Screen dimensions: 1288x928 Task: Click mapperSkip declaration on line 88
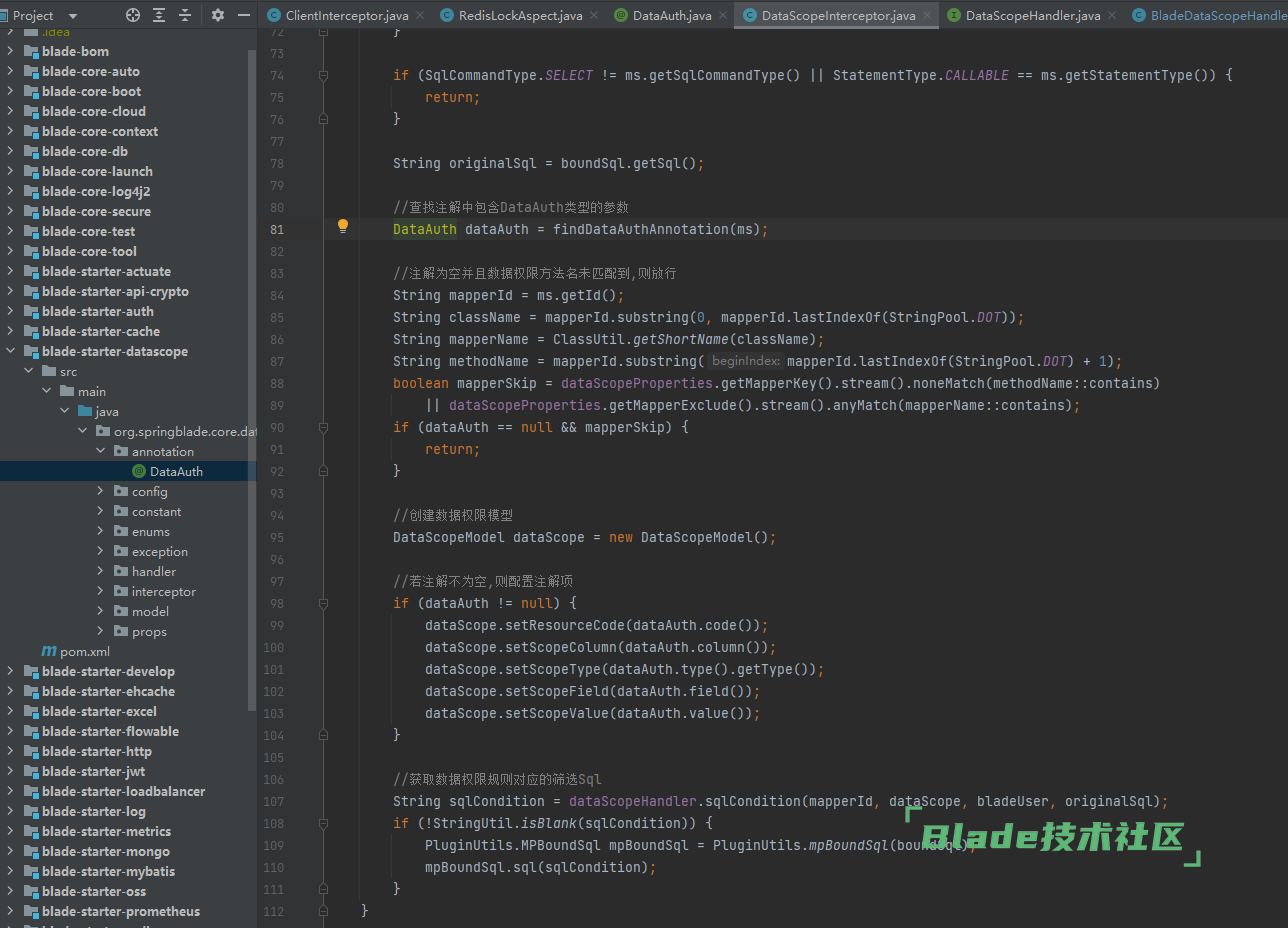(x=501, y=383)
